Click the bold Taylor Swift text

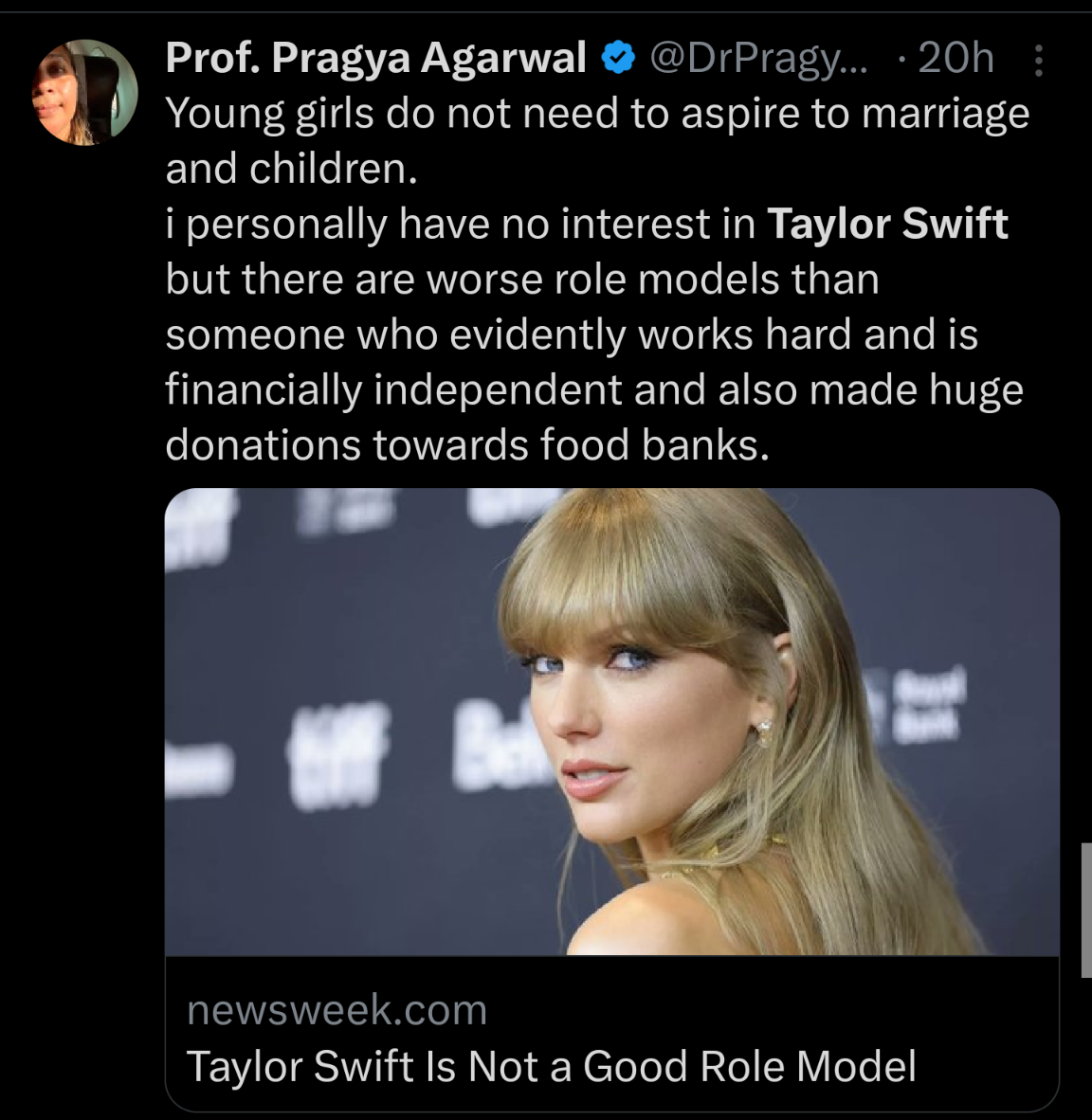pyautogui.click(x=887, y=225)
